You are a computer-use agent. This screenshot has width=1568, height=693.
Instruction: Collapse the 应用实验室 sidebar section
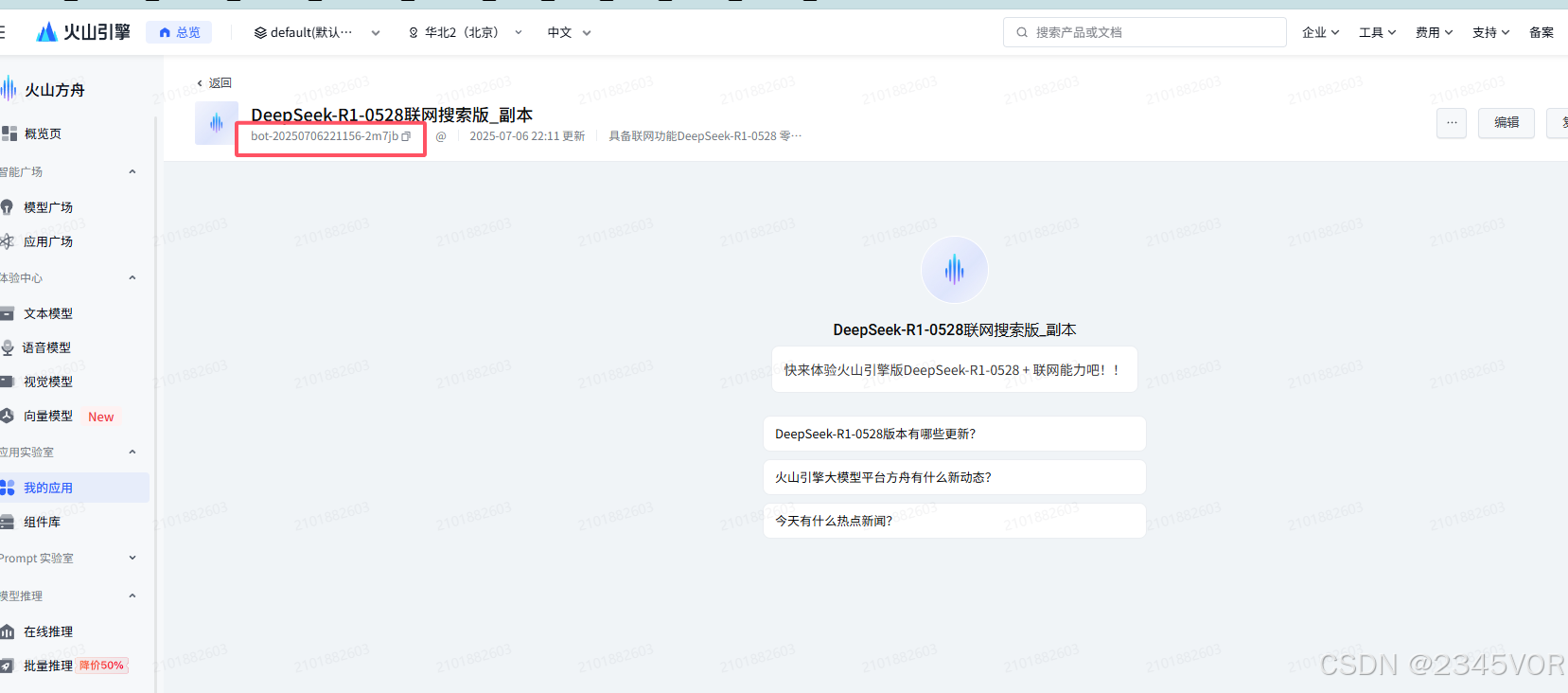point(132,452)
